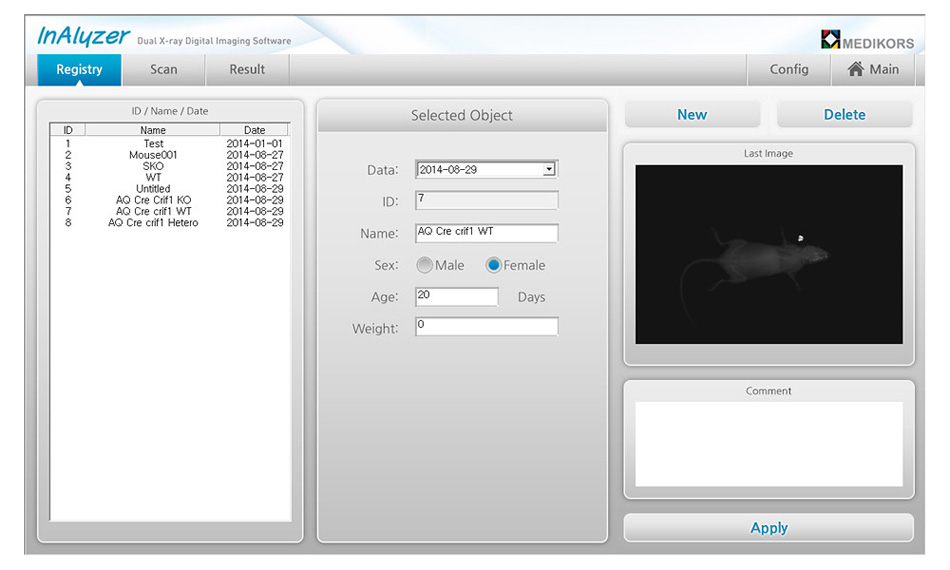Select the Female radio button
950x570 pixels.
(x=493, y=265)
